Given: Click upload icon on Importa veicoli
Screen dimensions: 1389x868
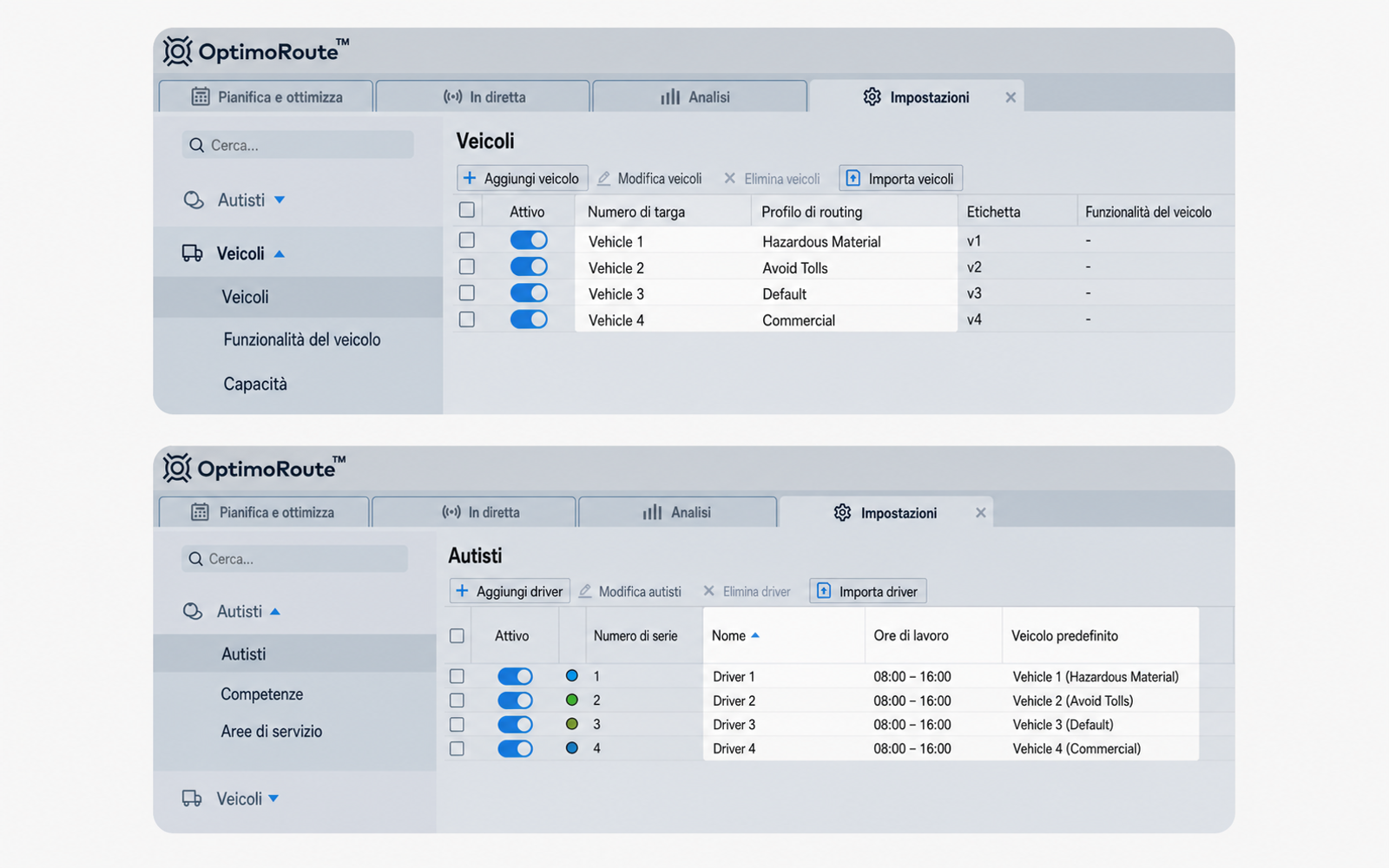Looking at the screenshot, I should tap(853, 178).
